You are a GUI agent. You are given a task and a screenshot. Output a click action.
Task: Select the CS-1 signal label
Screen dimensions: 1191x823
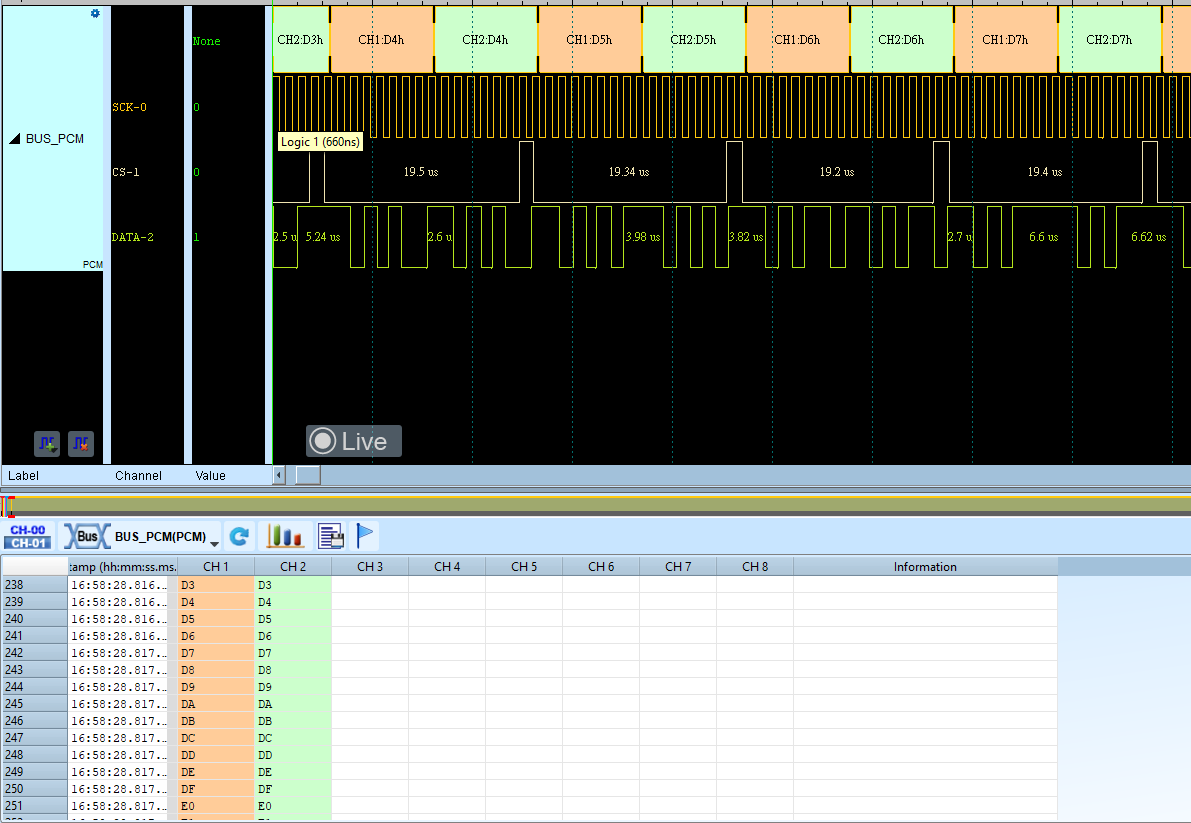pos(125,172)
